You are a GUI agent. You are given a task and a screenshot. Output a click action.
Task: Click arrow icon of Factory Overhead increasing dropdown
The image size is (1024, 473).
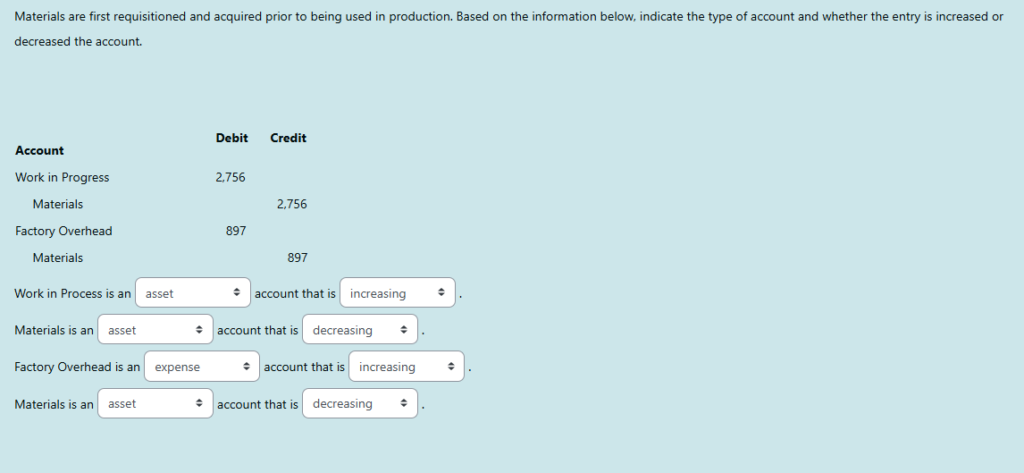[x=451, y=367]
